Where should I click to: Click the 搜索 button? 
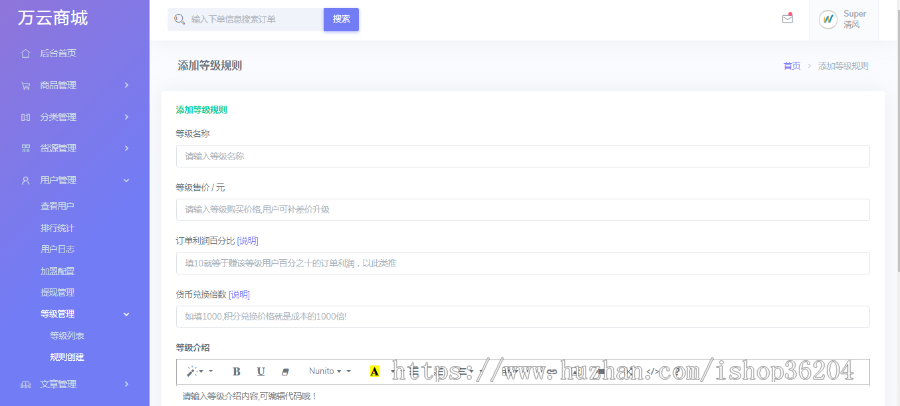coord(342,19)
